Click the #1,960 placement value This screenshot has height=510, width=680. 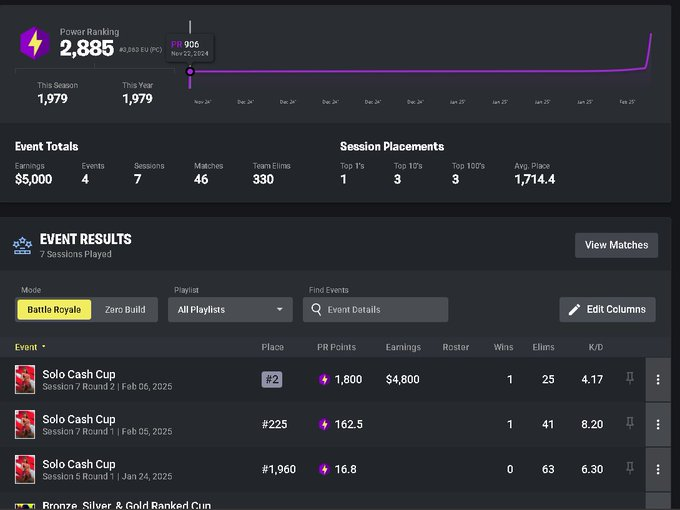279,469
